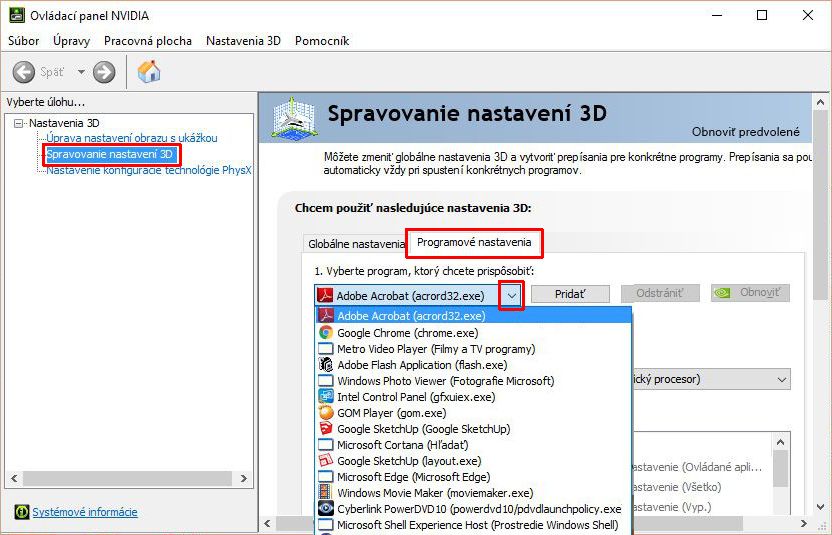Select GOM Player (gom.exe) entry
This screenshot has height=535, width=832.
[474, 412]
